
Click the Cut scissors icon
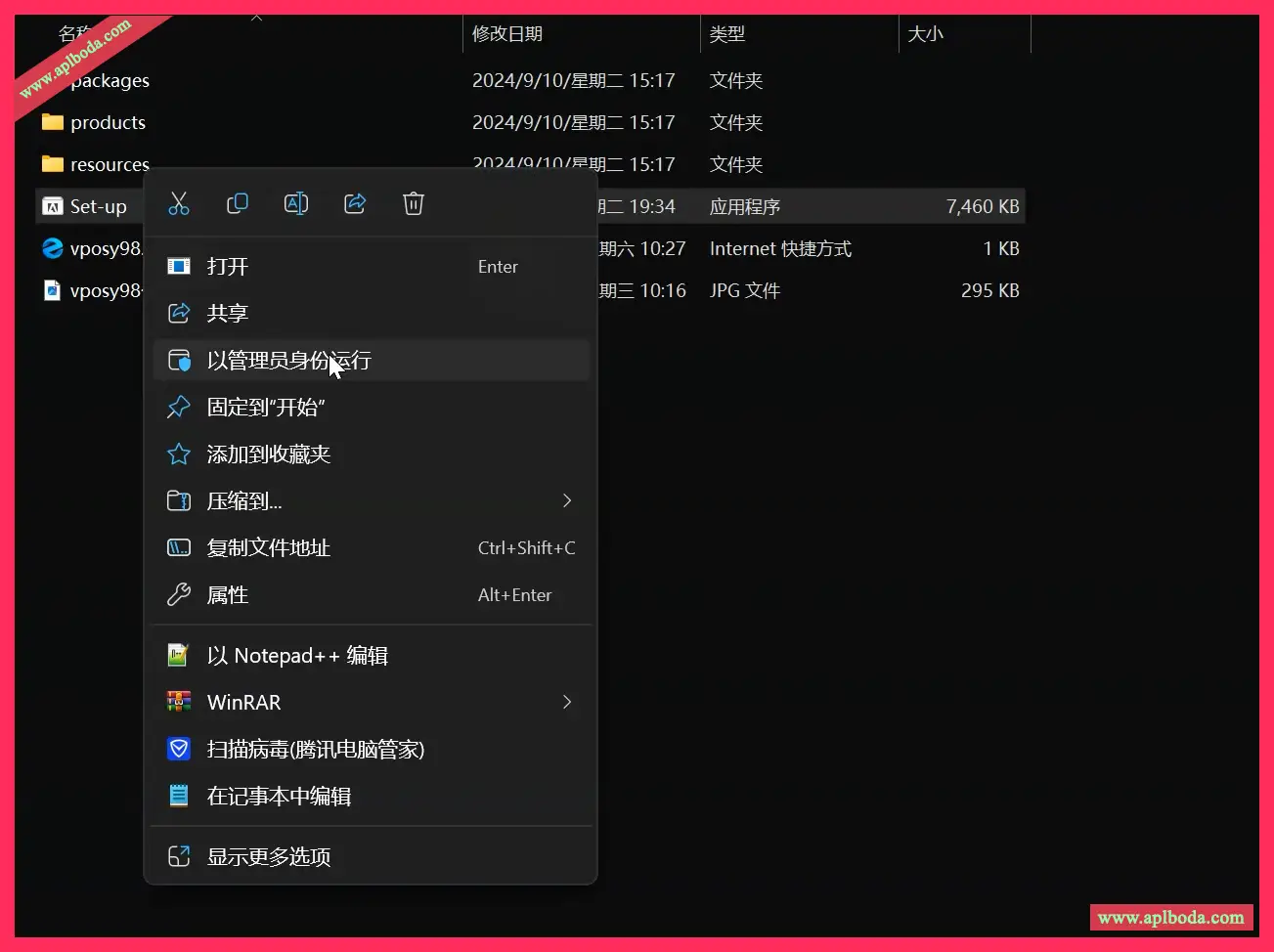pyautogui.click(x=179, y=203)
